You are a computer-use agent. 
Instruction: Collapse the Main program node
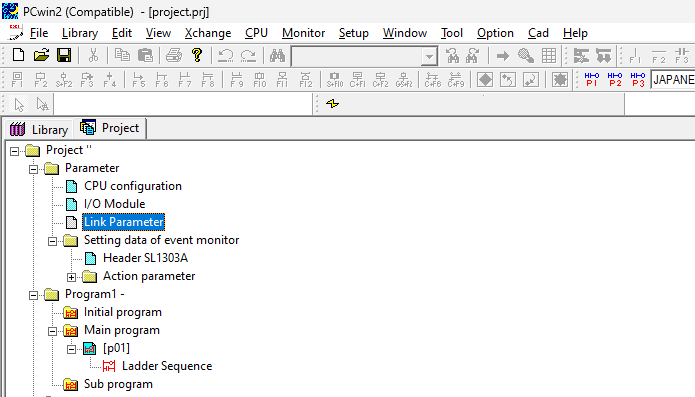coord(53,331)
